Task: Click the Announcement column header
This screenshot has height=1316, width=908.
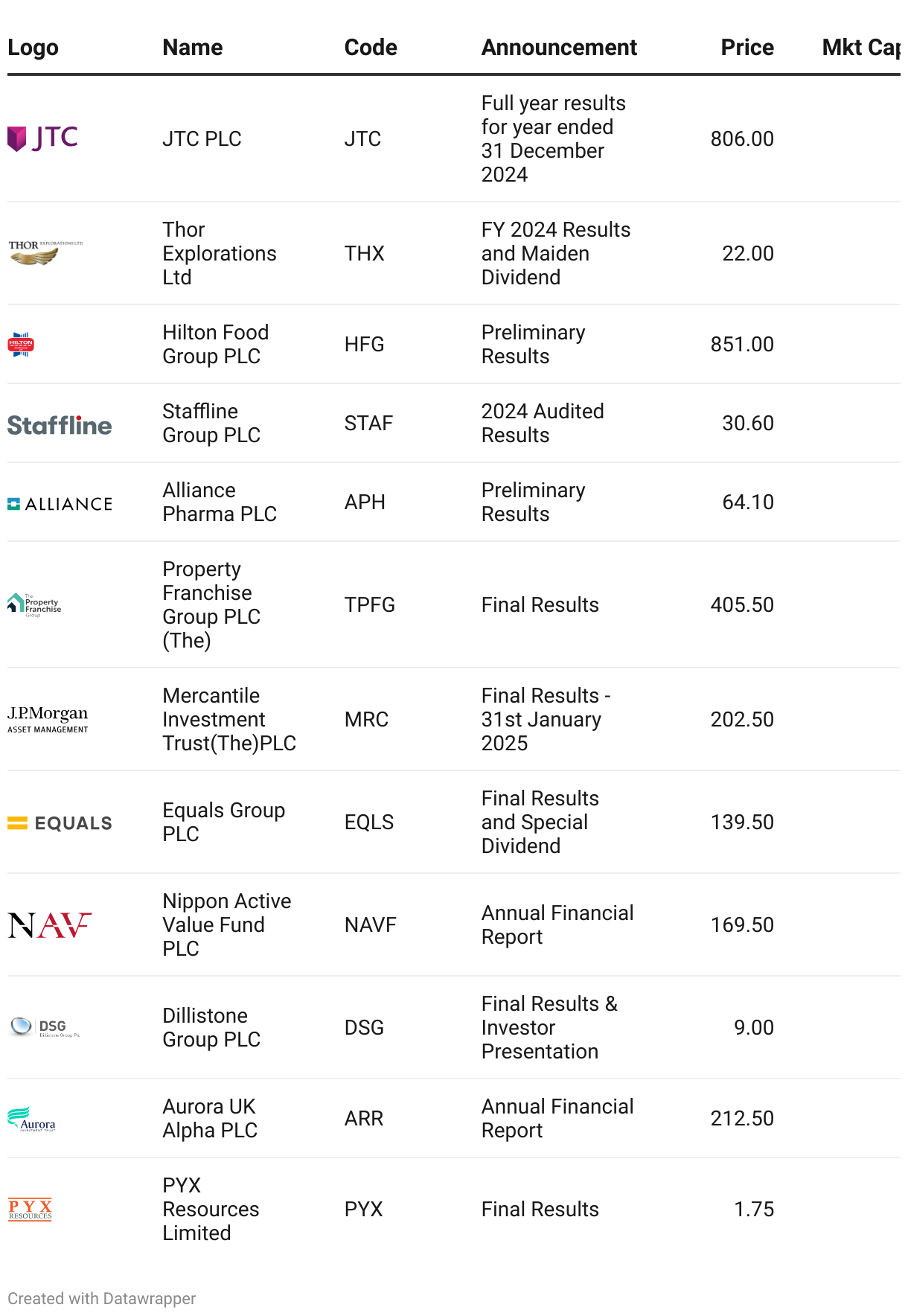Action: click(x=559, y=48)
